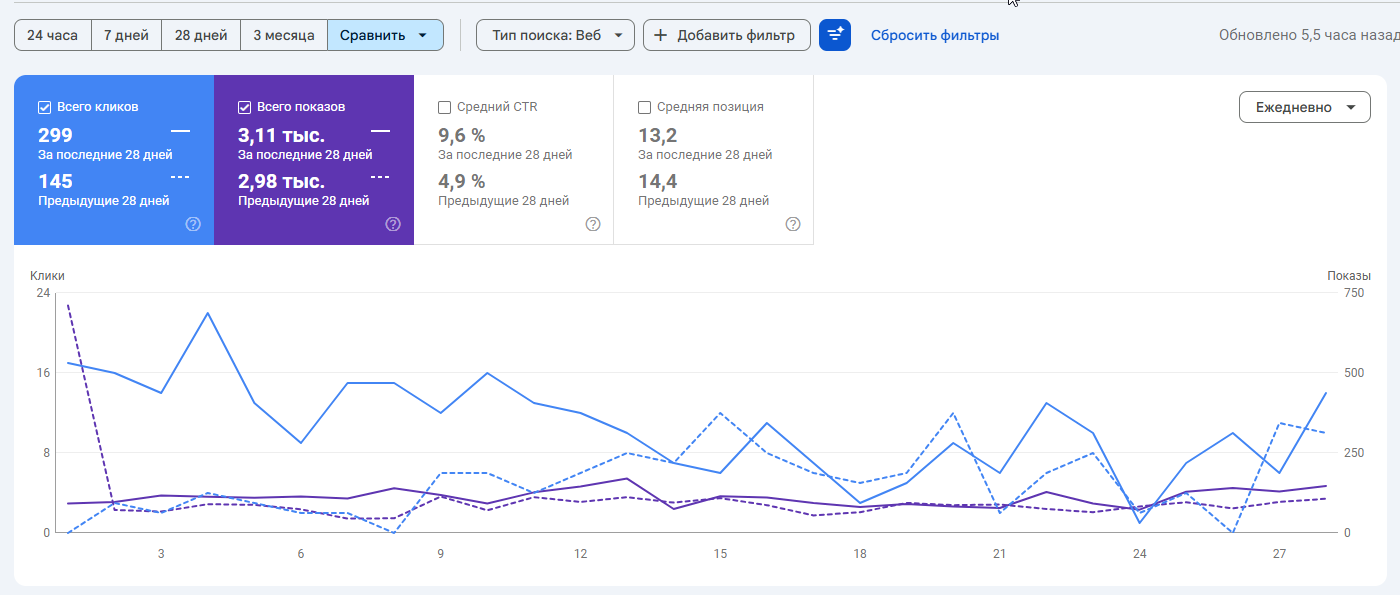Click the chart point above day 15
The height and width of the screenshot is (595, 1400).
pyautogui.click(x=720, y=473)
